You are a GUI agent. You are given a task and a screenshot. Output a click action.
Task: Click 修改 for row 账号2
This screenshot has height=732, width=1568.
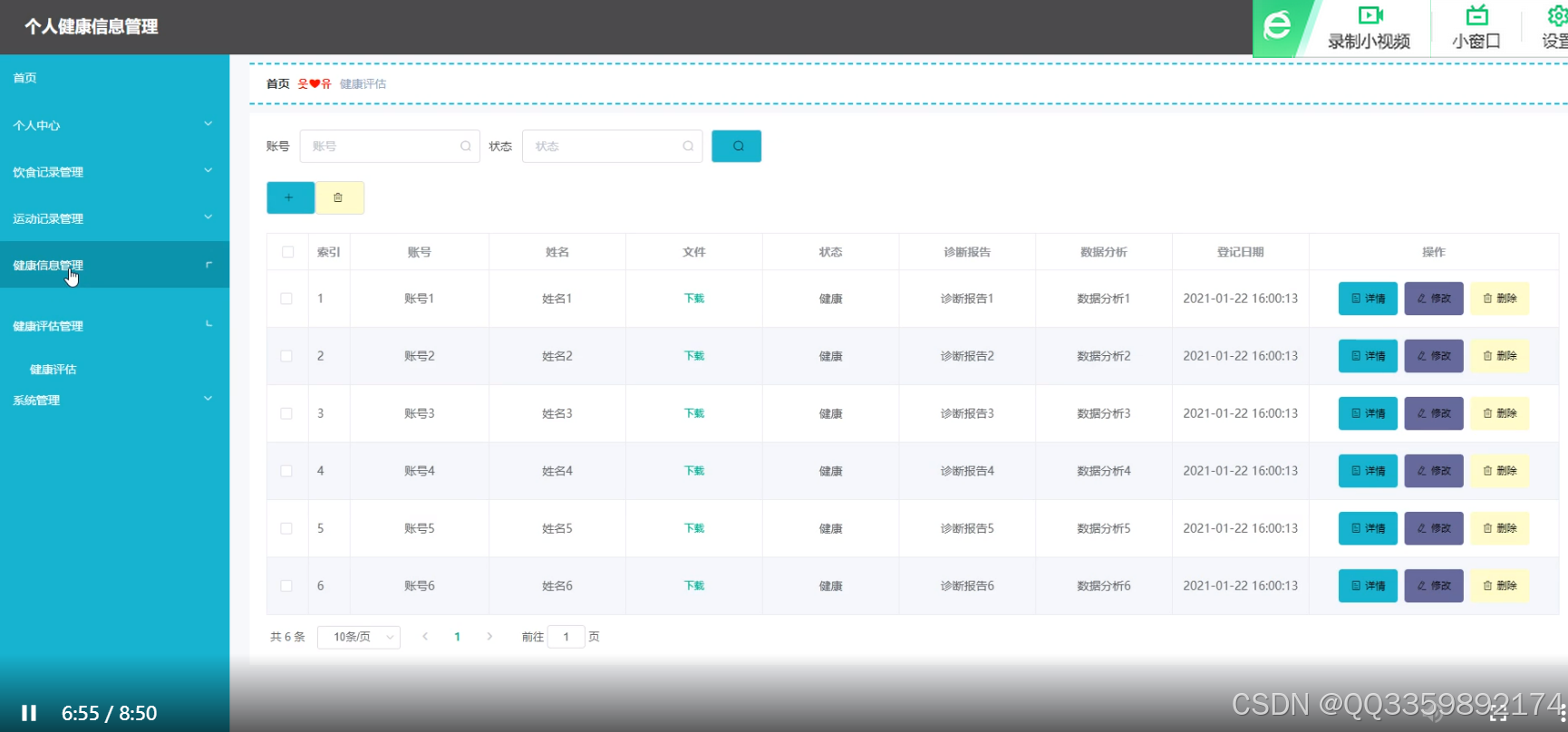point(1434,356)
